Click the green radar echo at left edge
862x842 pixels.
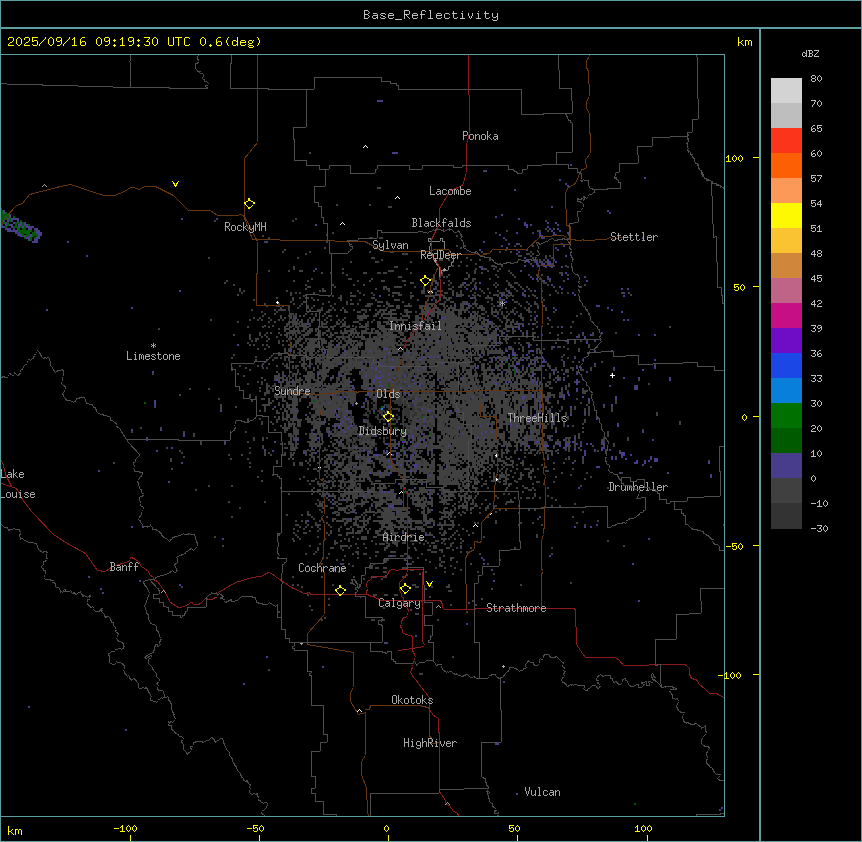pos(20,227)
